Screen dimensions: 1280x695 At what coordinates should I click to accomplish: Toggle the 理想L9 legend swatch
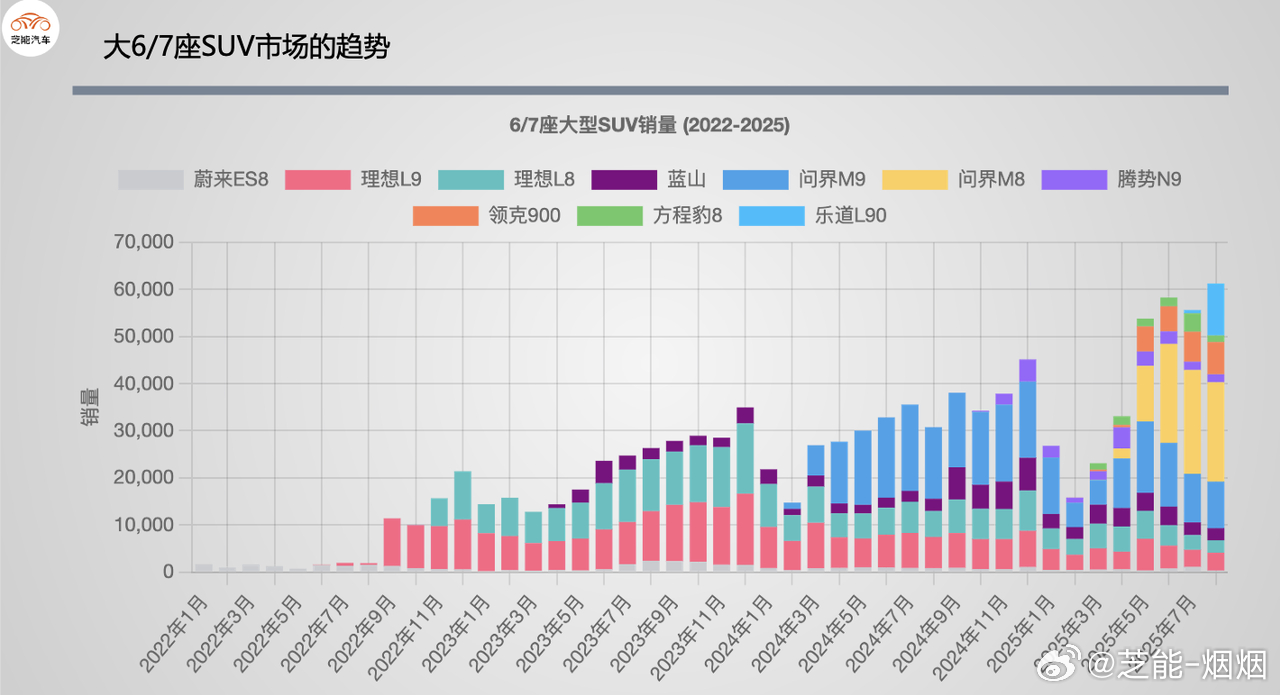(318, 180)
